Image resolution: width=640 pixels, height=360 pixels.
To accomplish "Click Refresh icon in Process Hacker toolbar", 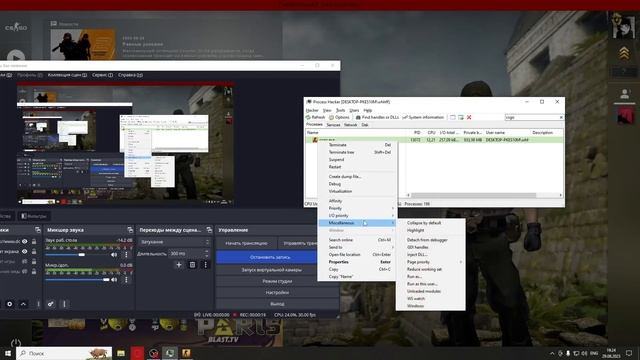I will 309,117.
